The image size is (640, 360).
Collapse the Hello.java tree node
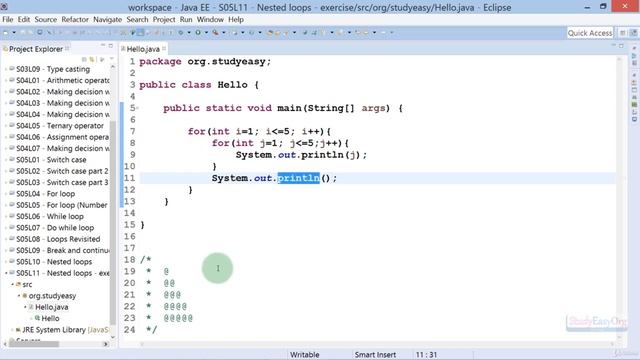25,307
